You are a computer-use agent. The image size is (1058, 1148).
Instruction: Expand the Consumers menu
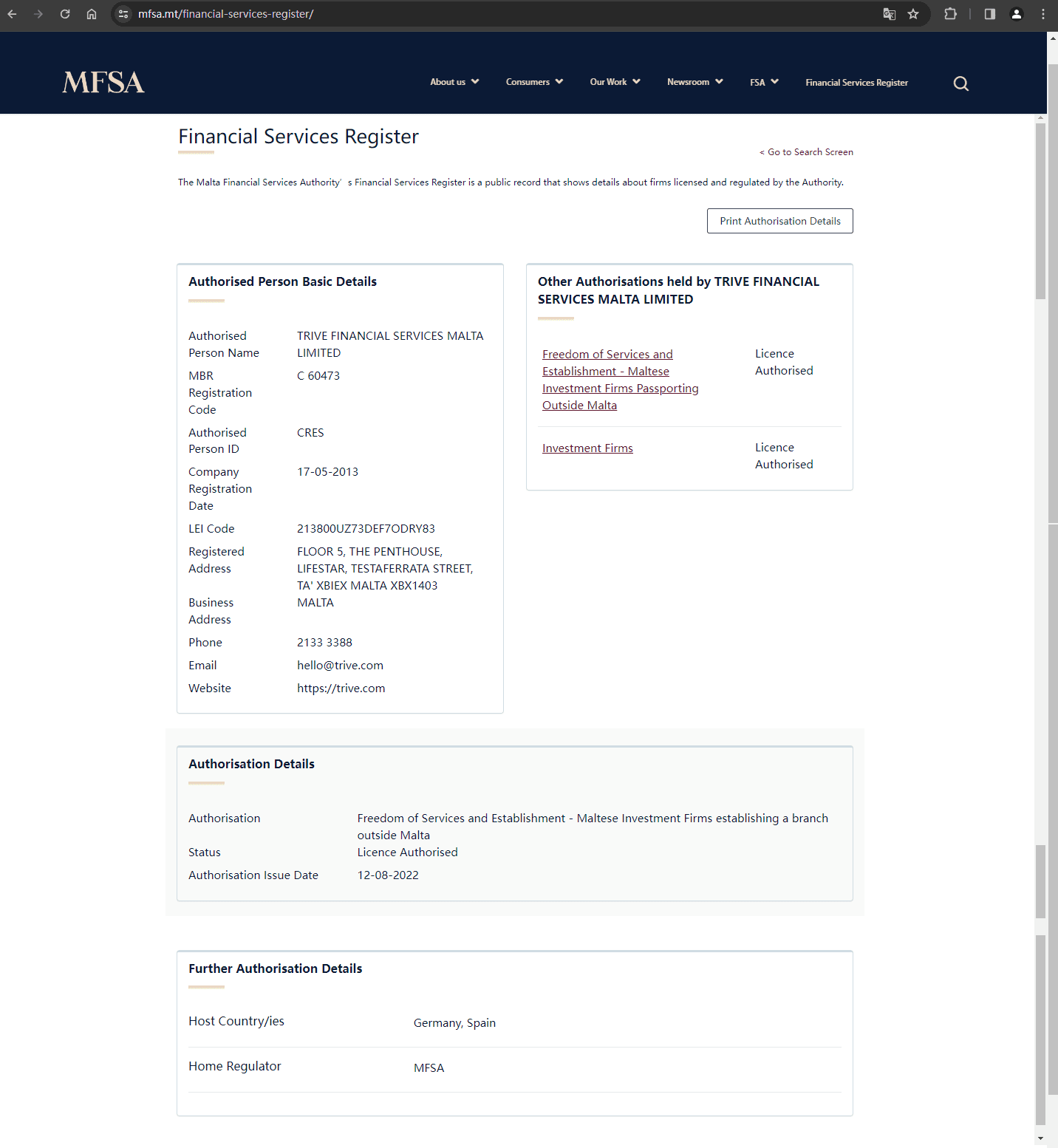(534, 82)
